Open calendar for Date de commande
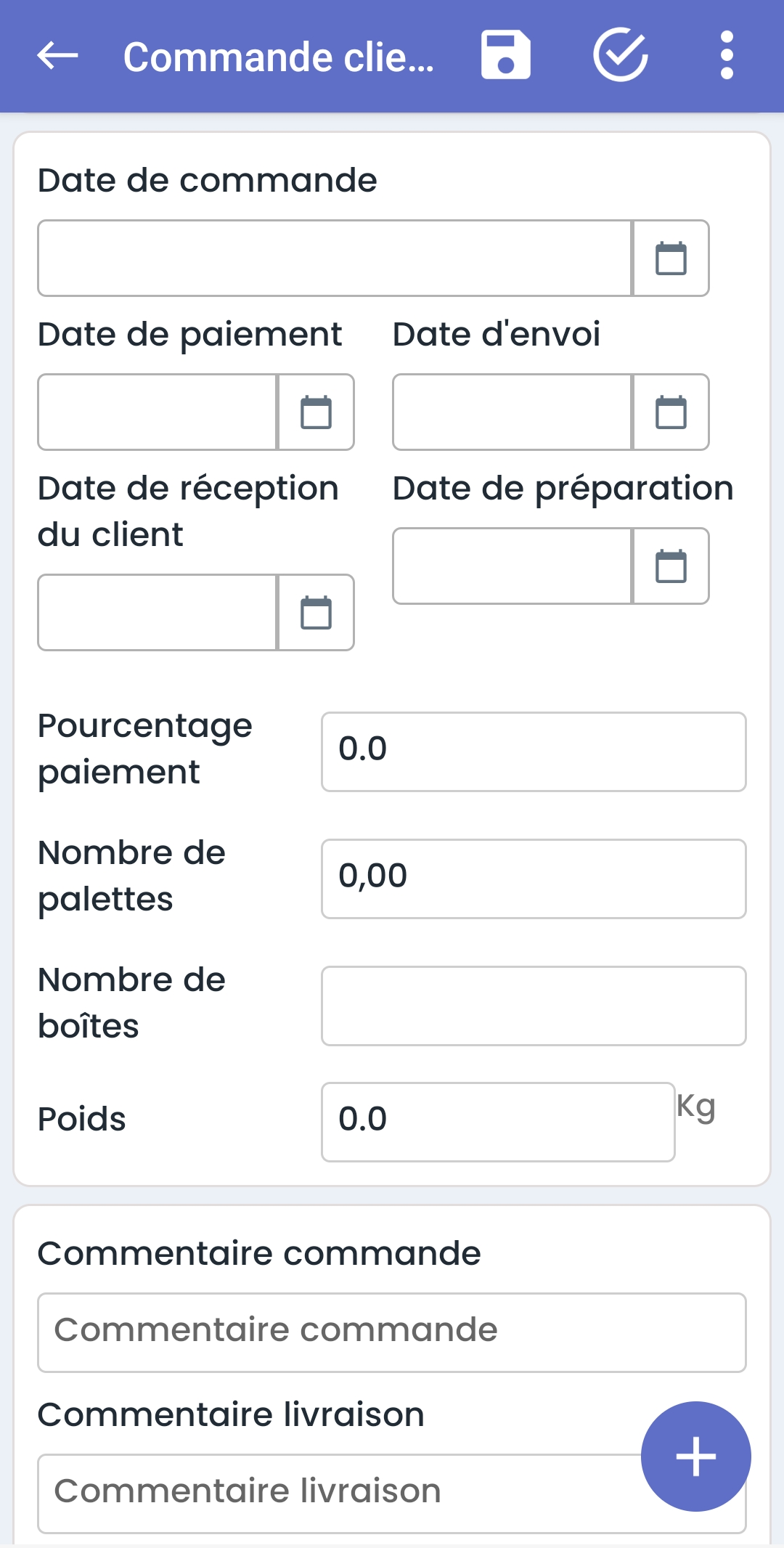784x1548 pixels. click(x=671, y=258)
